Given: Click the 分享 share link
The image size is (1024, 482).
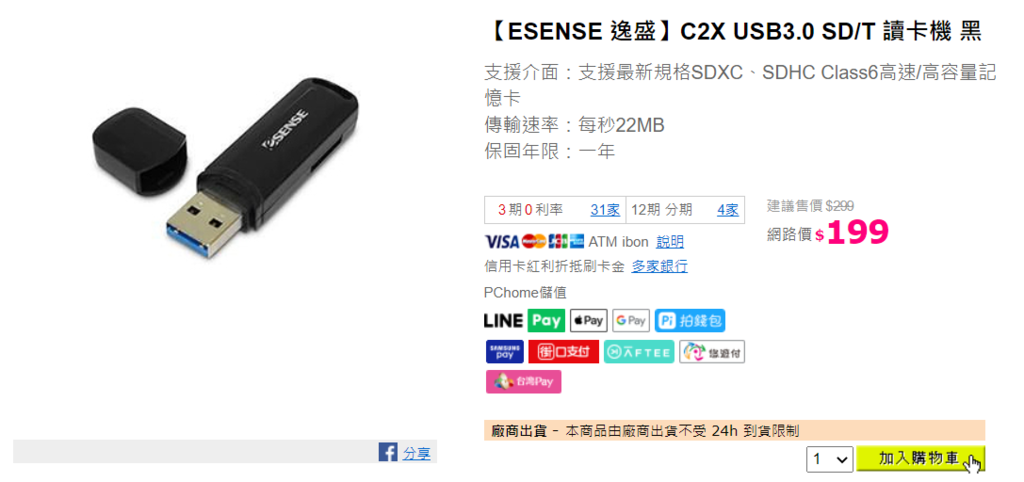Looking at the screenshot, I should (416, 453).
